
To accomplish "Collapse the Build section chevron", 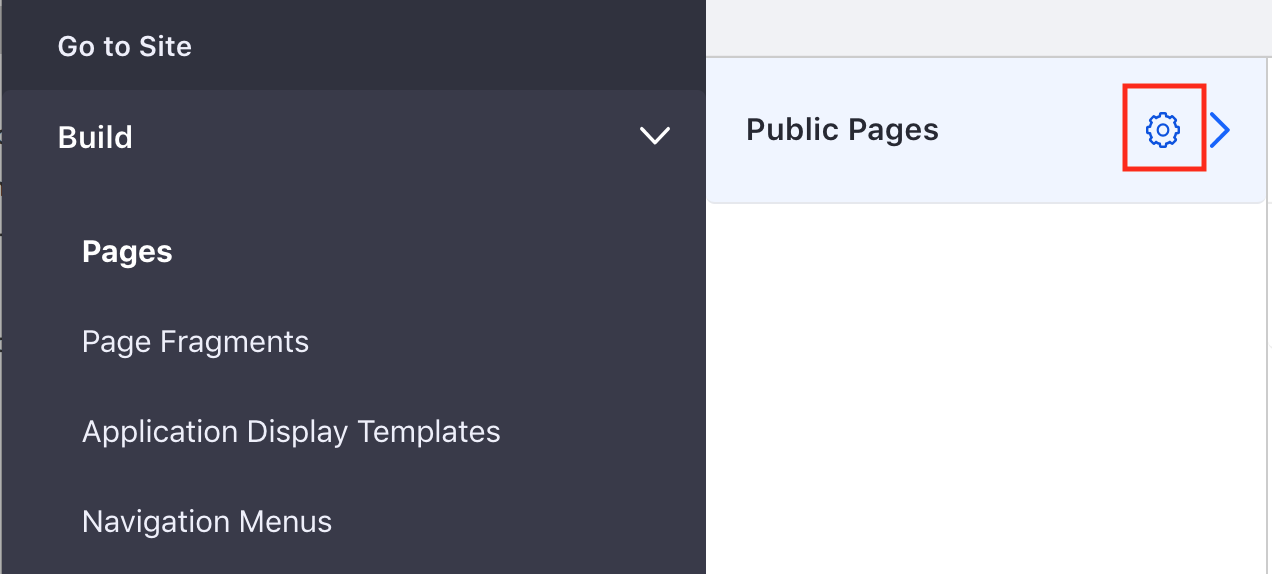I will click(x=655, y=136).
